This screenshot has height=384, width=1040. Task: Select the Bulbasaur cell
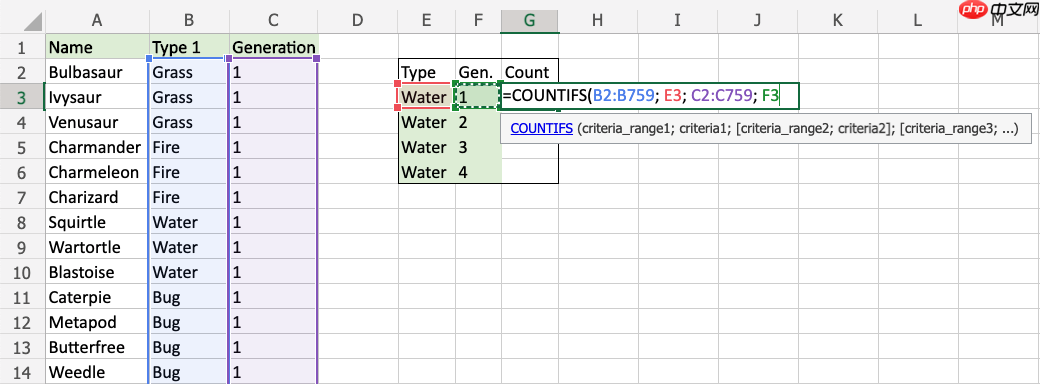[96, 72]
